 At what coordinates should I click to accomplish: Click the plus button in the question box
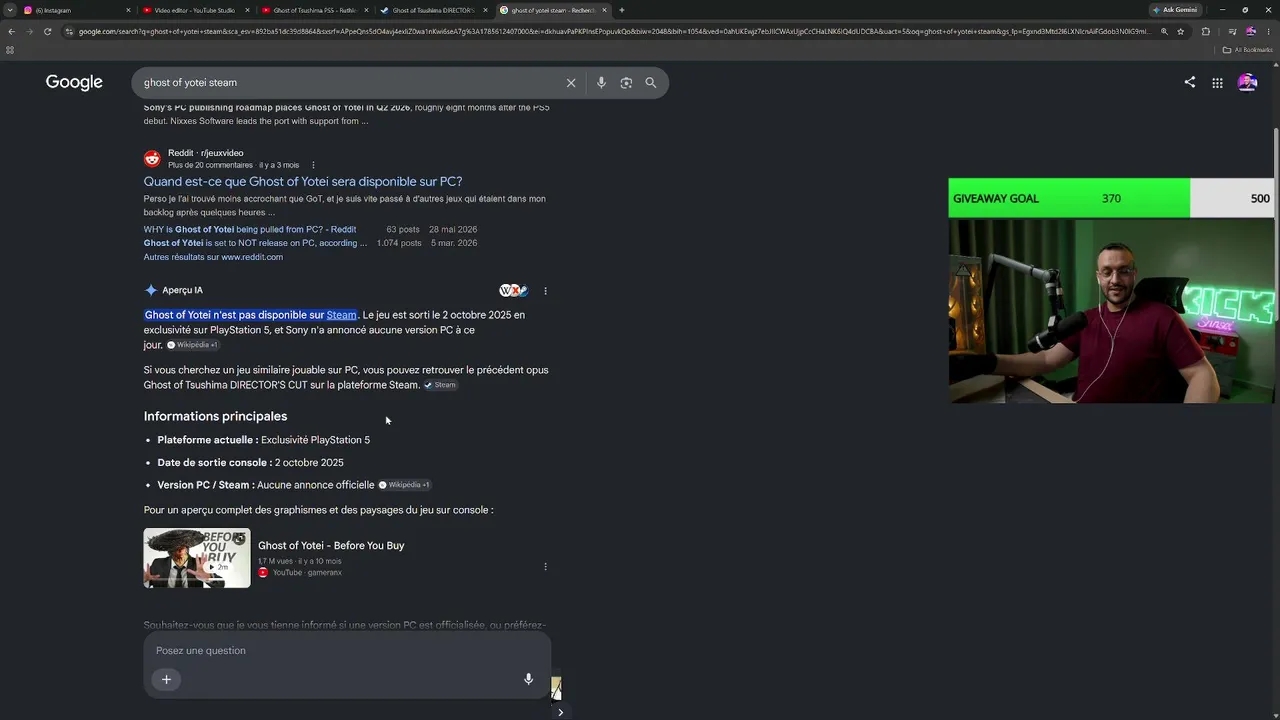[166, 679]
